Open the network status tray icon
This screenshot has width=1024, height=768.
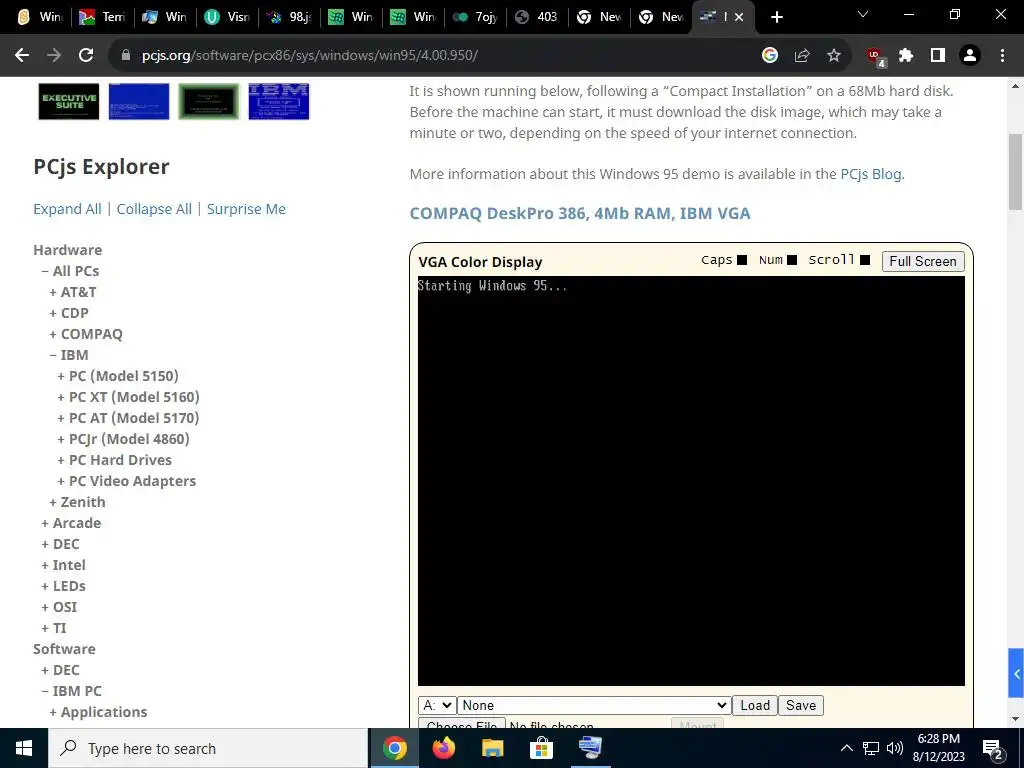click(x=871, y=748)
